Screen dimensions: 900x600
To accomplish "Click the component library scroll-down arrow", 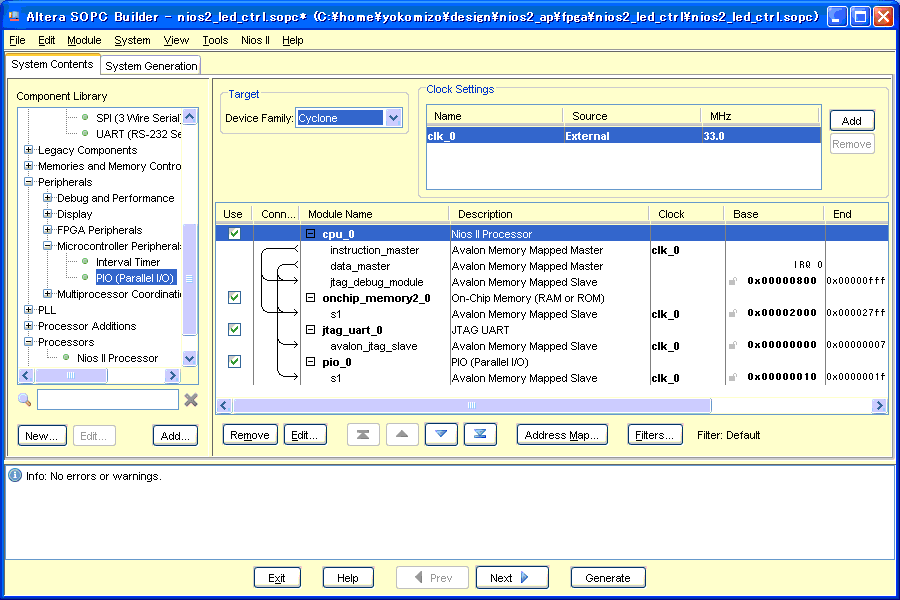I will pos(189,358).
